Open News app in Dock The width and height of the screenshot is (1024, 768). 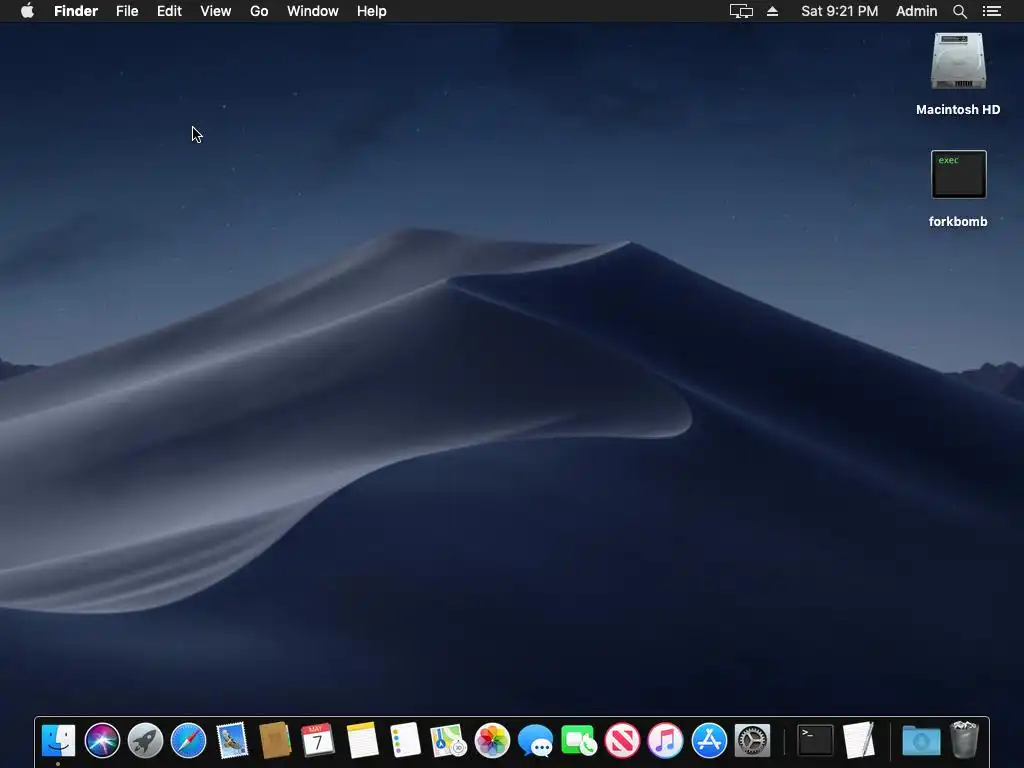click(622, 741)
